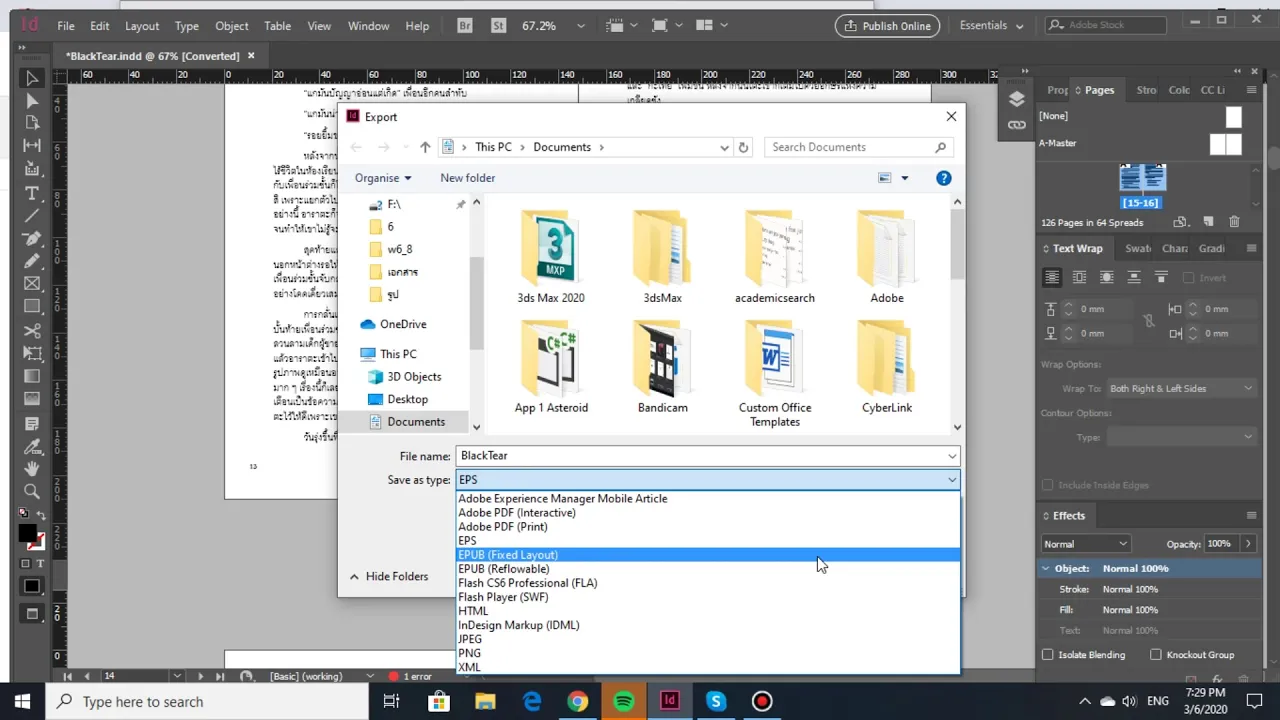Click the File name input field
The height and width of the screenshot is (720, 1280).
[x=700, y=456]
